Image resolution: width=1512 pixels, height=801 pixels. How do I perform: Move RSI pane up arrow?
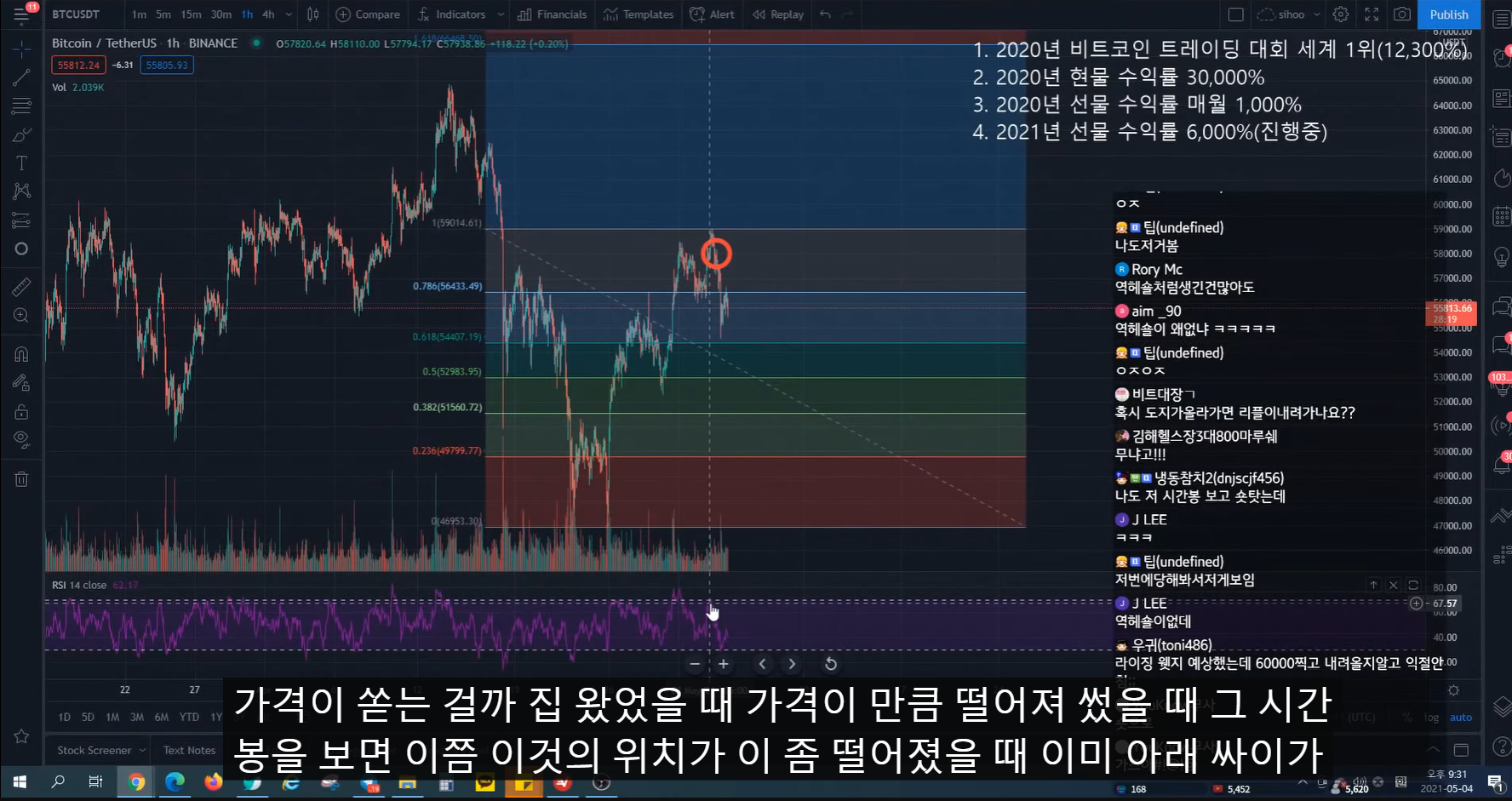pos(1373,585)
